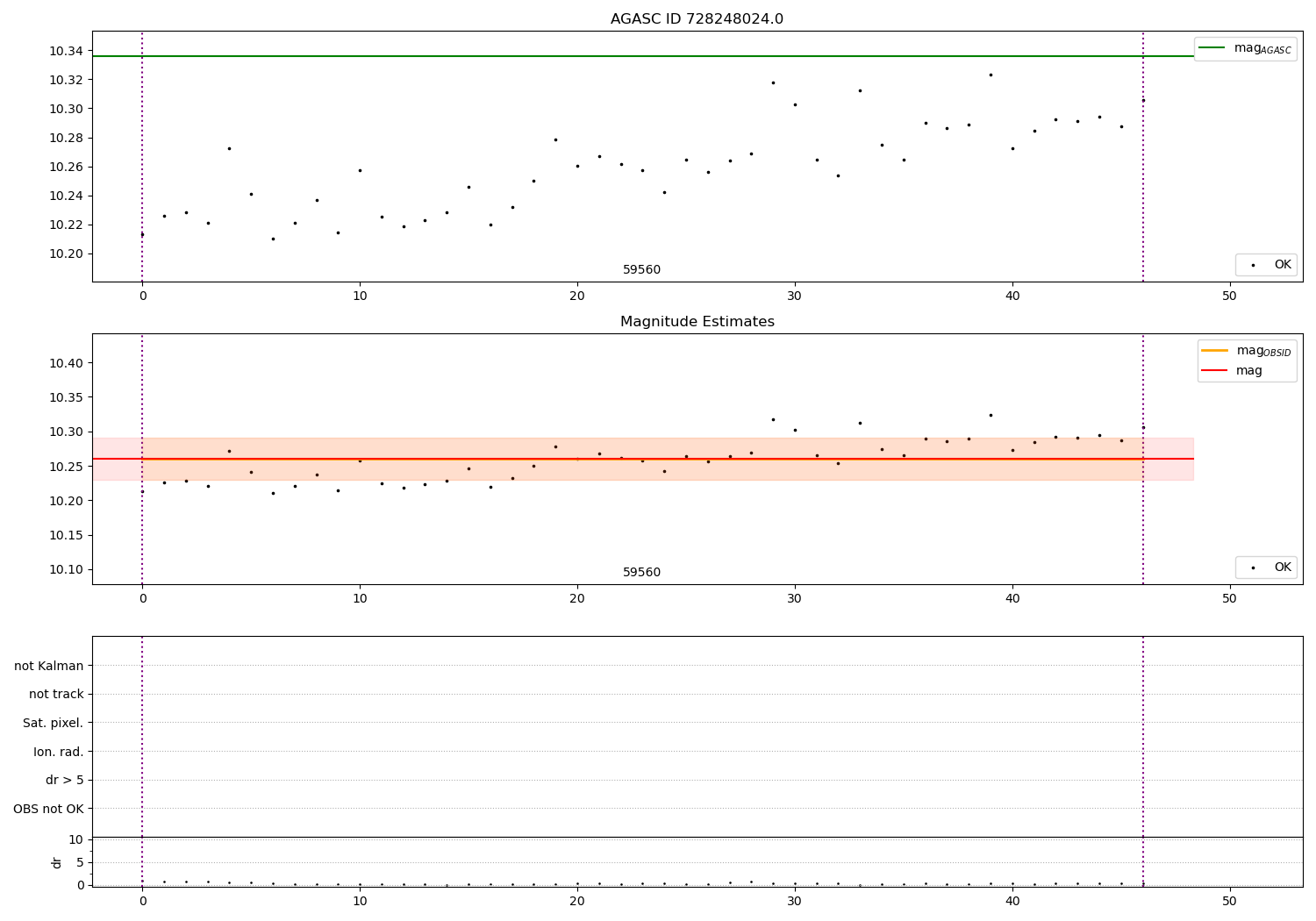Click the orange mag OBSID legend entry

1245,351
